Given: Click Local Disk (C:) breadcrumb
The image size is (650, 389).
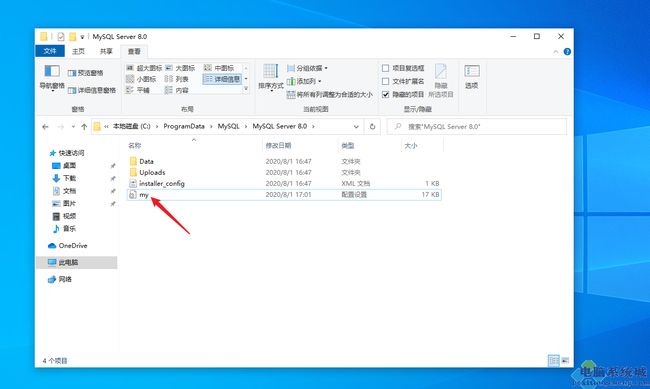Looking at the screenshot, I should 131,126.
